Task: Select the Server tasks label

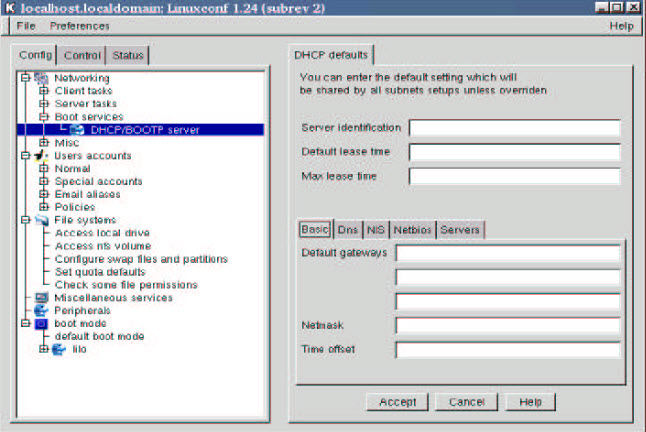Action: 86,104
